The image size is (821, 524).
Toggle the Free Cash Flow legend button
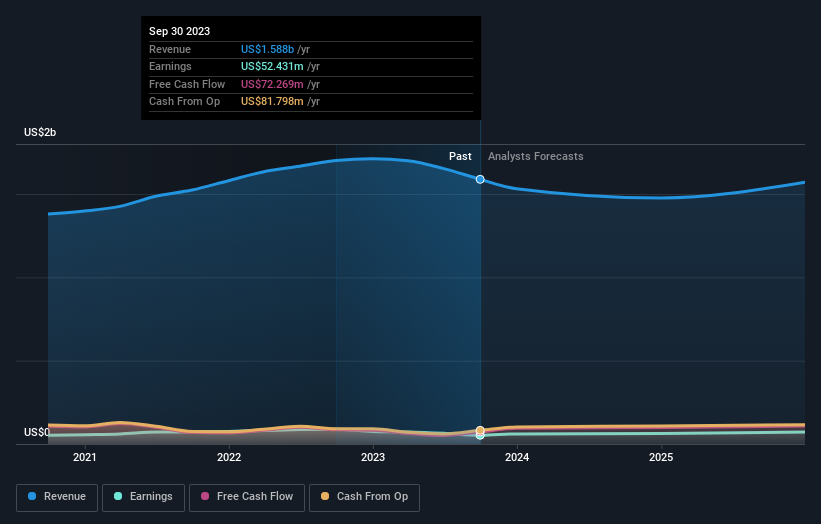click(x=247, y=497)
